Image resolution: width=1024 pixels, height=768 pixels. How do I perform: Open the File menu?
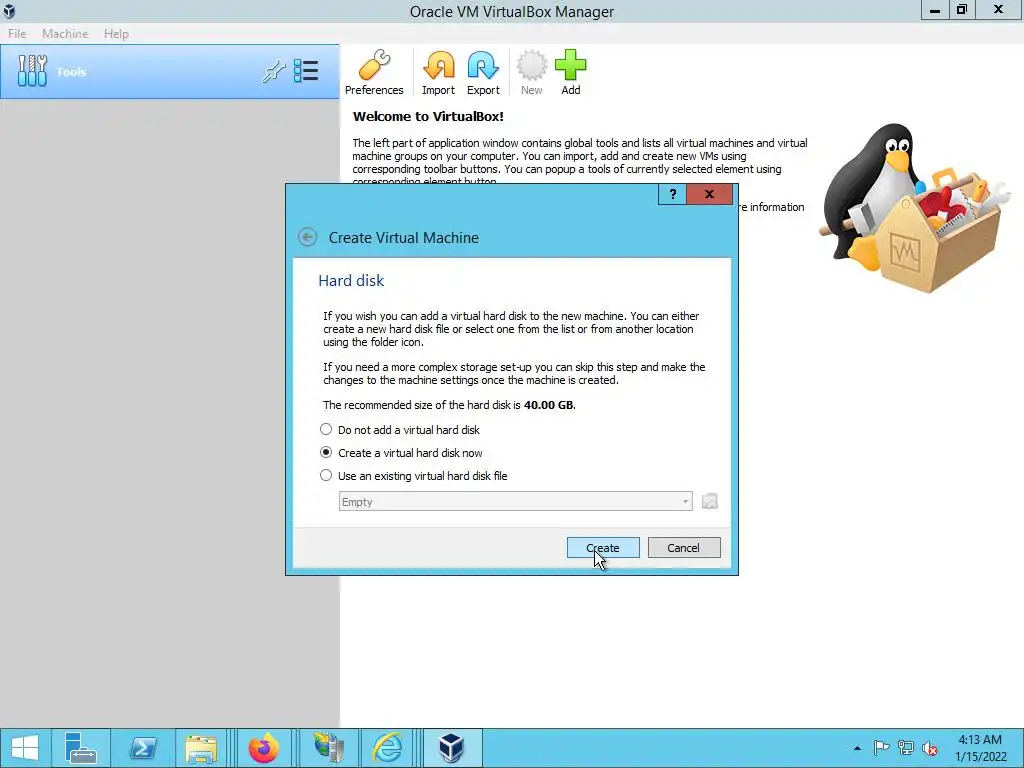coord(17,33)
